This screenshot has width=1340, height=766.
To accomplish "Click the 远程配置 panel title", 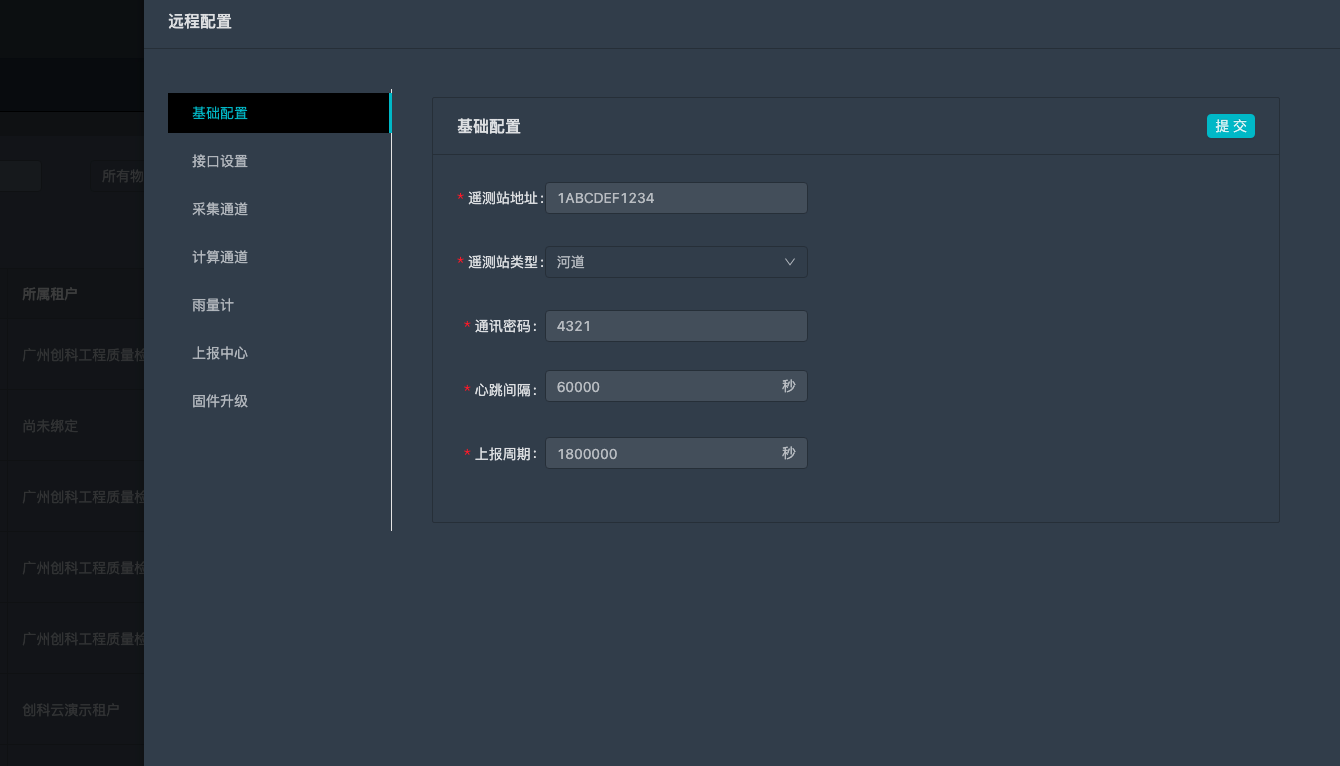I will pyautogui.click(x=198, y=21).
